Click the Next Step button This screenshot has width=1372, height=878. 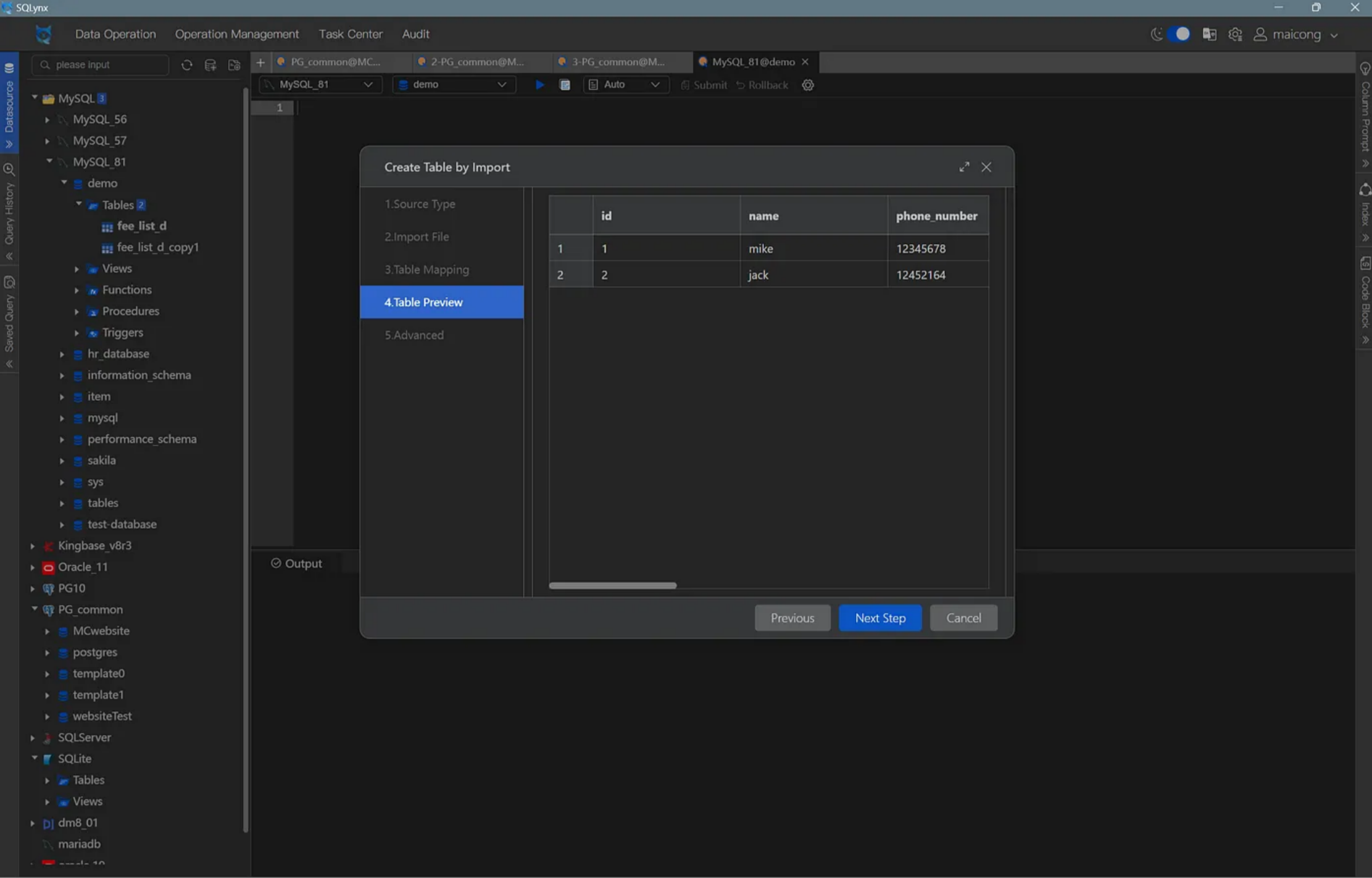coord(879,617)
